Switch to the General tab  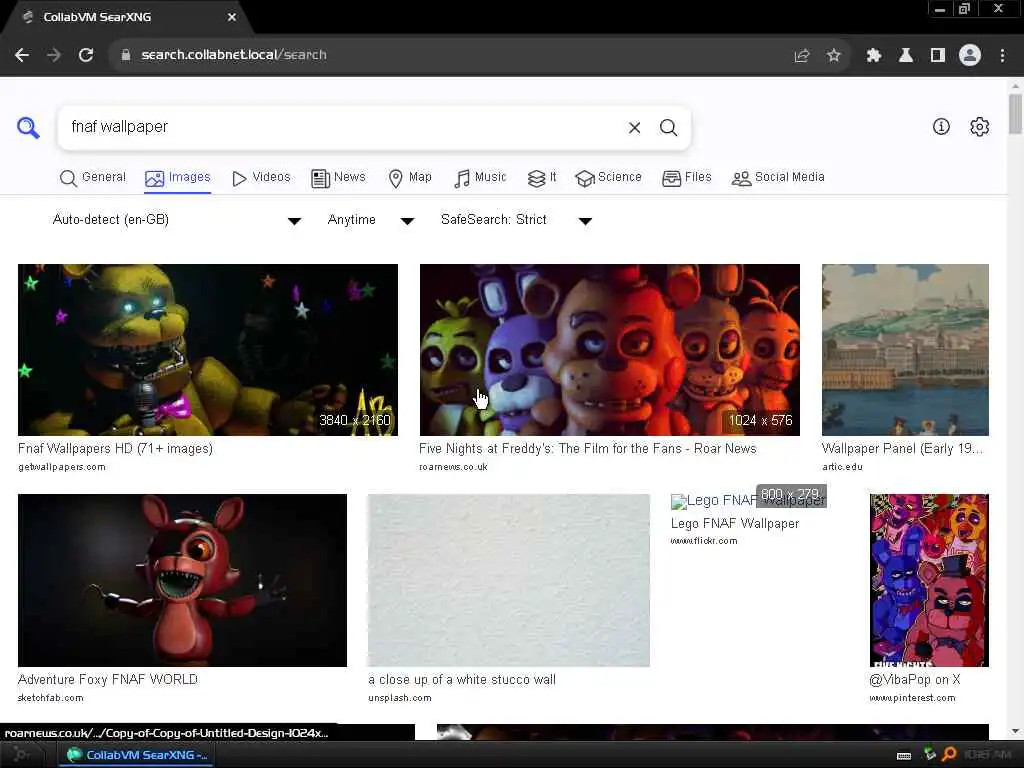click(x=93, y=178)
